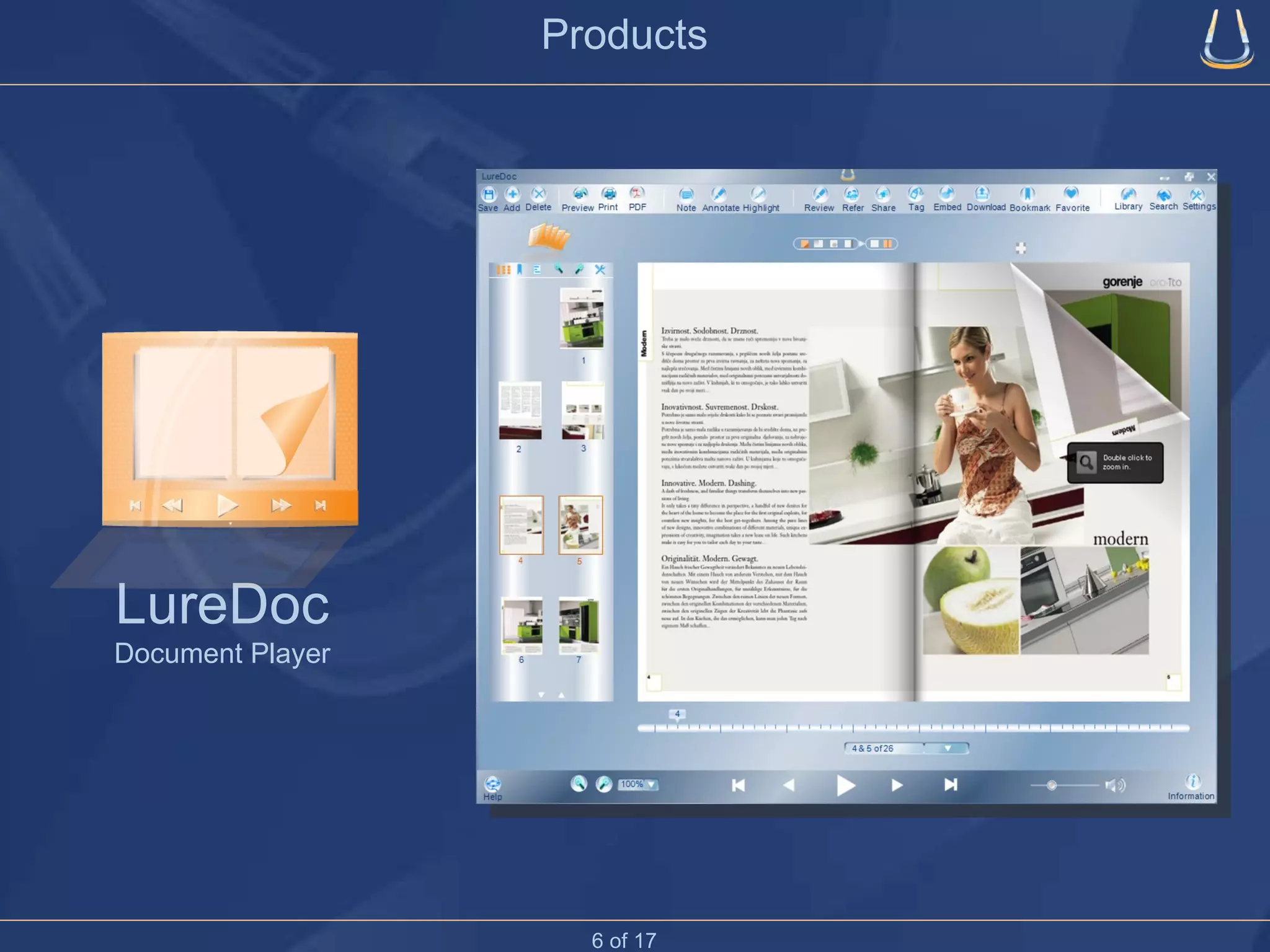The height and width of the screenshot is (952, 1270).
Task: Jump to the first page
Action: (x=738, y=785)
